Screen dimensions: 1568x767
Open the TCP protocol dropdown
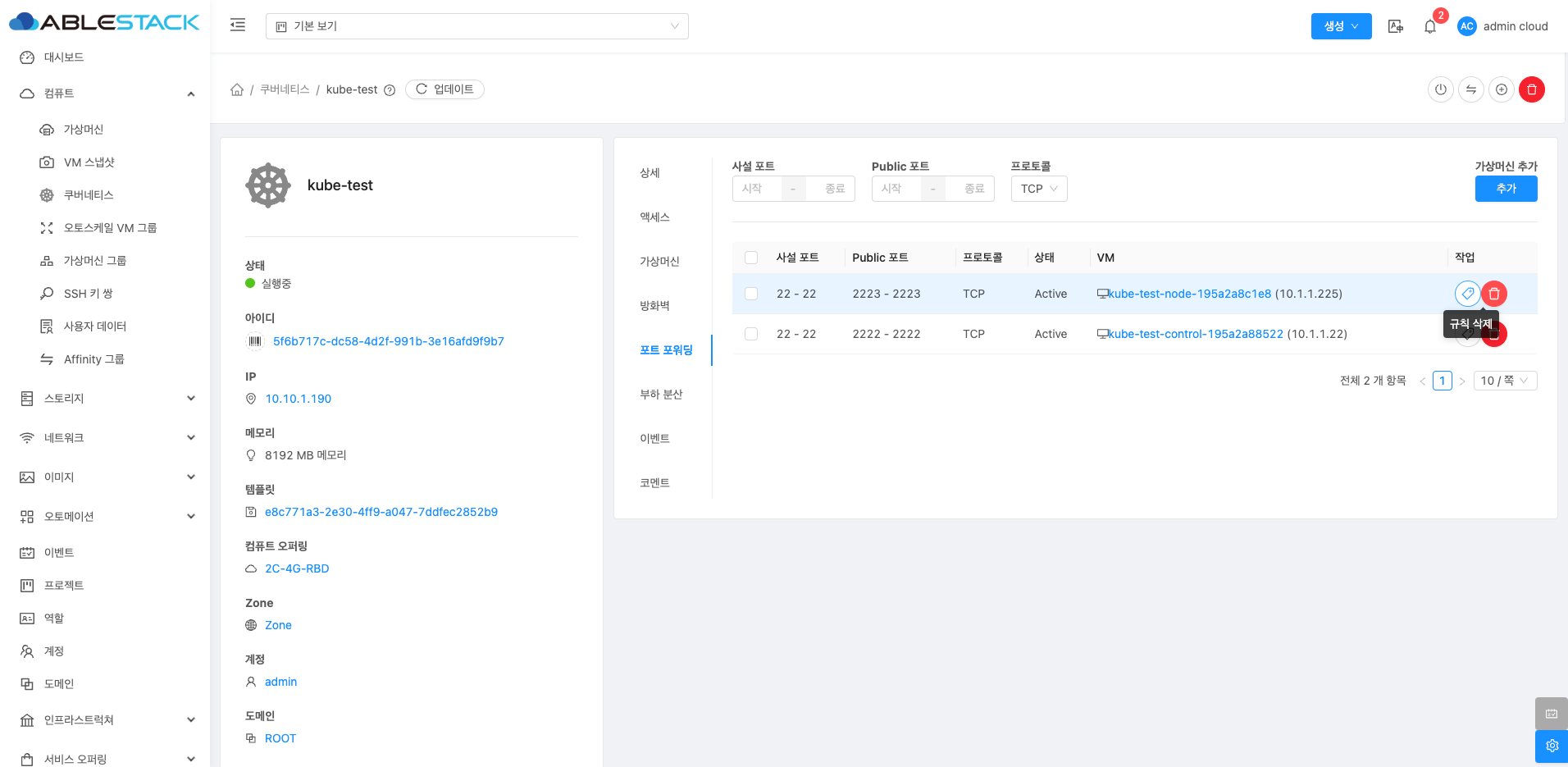[x=1038, y=189]
